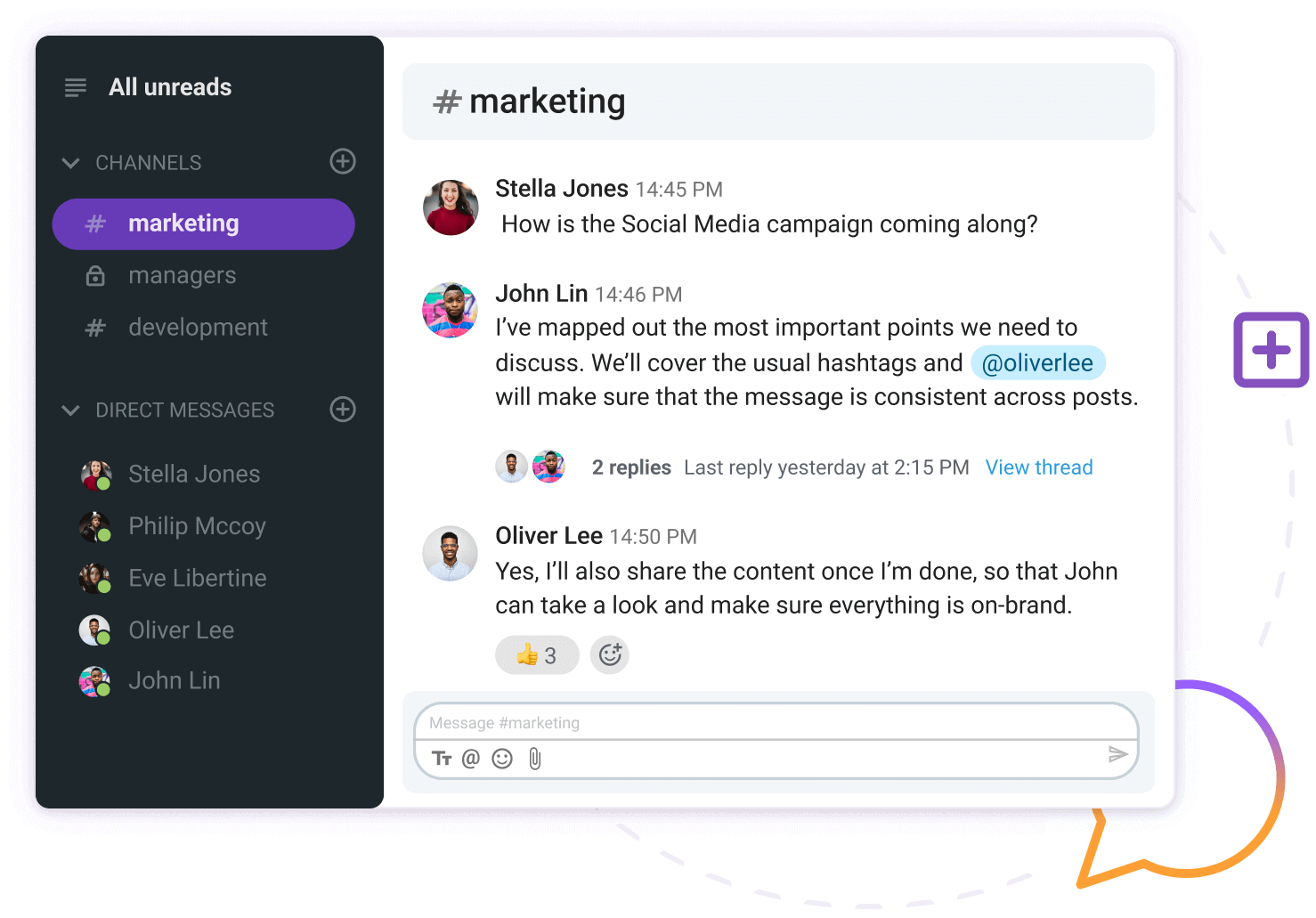Switch to the managers private channel
Viewport: 1316px width, 918px height.
click(x=182, y=276)
